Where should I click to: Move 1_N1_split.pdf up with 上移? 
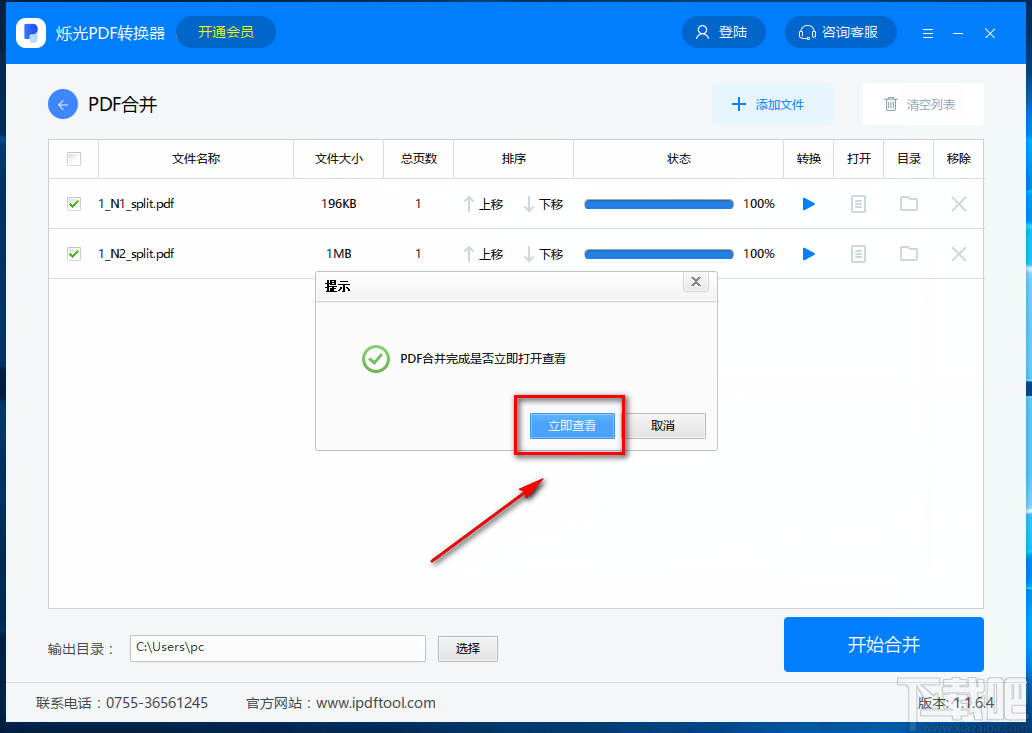[x=483, y=204]
